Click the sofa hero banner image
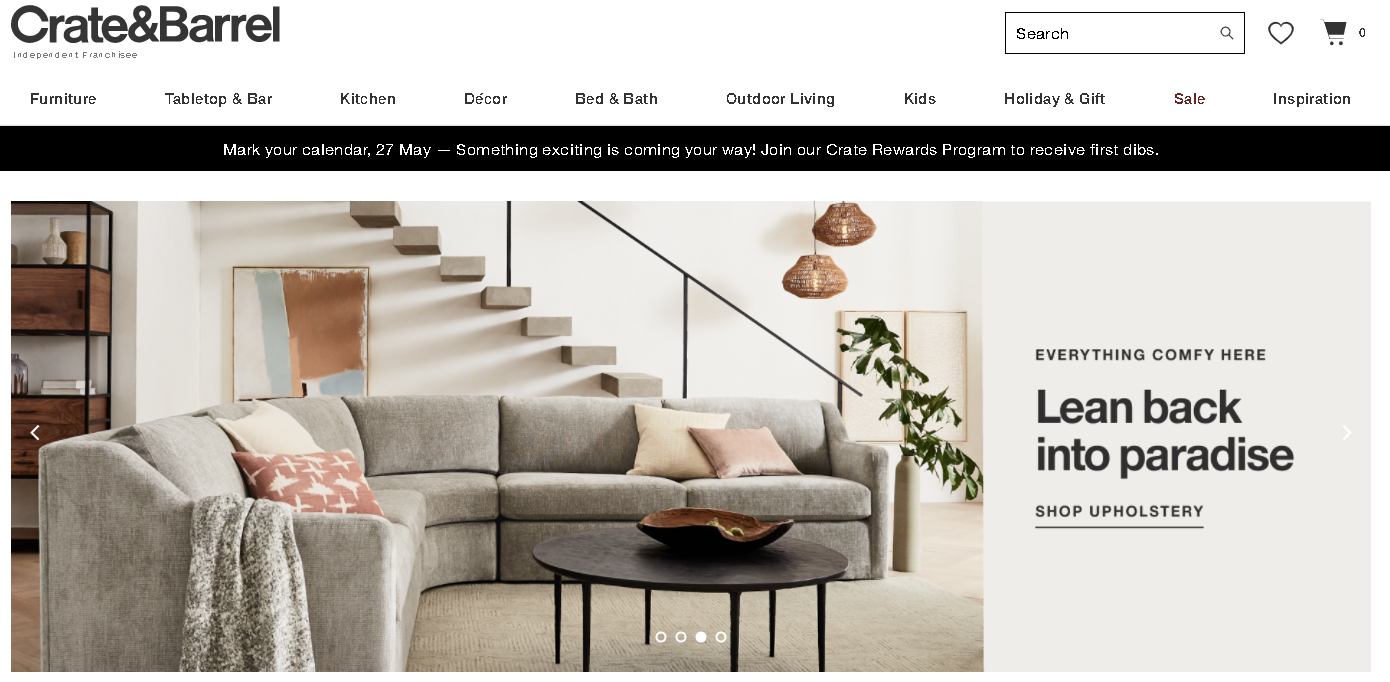 497,436
